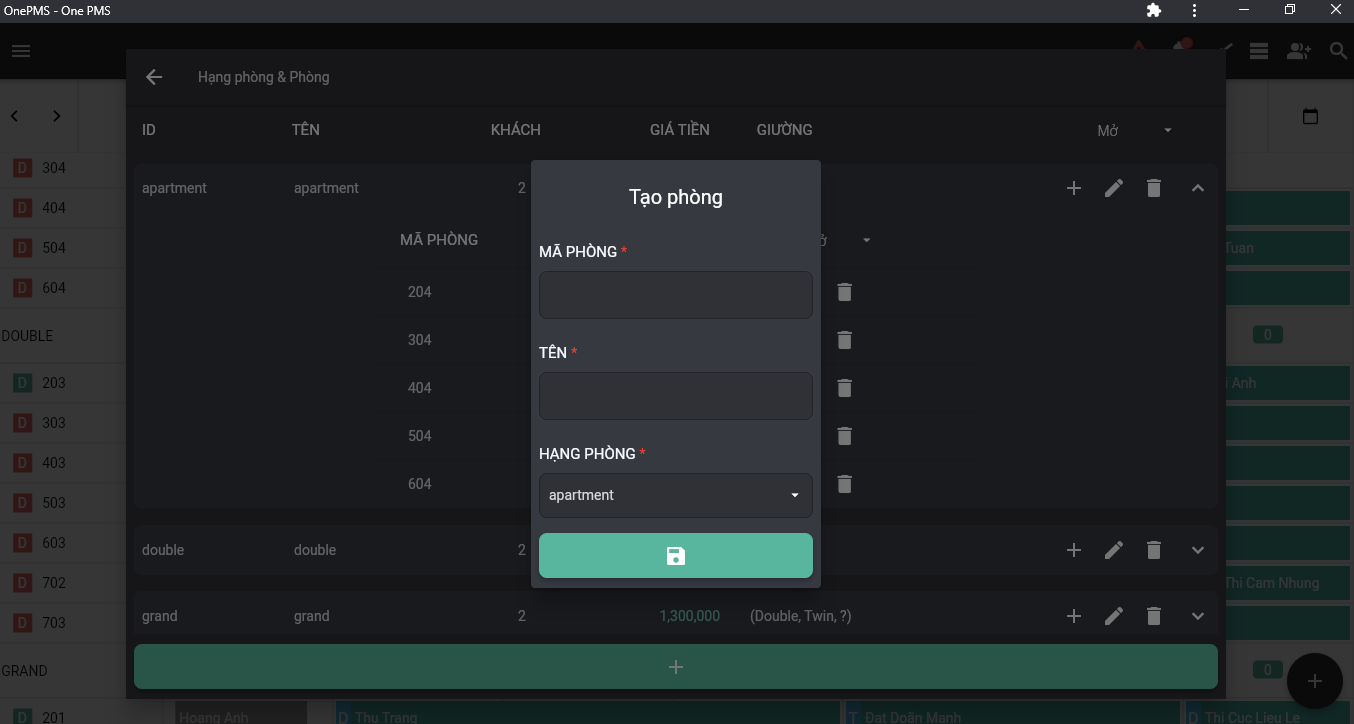1354x724 pixels.
Task: Click room code 204 in apartment list
Action: point(420,292)
